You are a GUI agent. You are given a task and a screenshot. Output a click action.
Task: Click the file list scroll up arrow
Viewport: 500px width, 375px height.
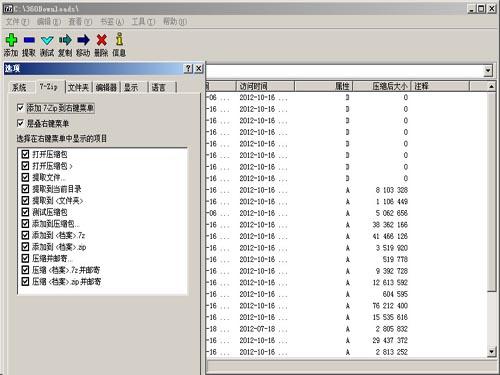pos(492,86)
